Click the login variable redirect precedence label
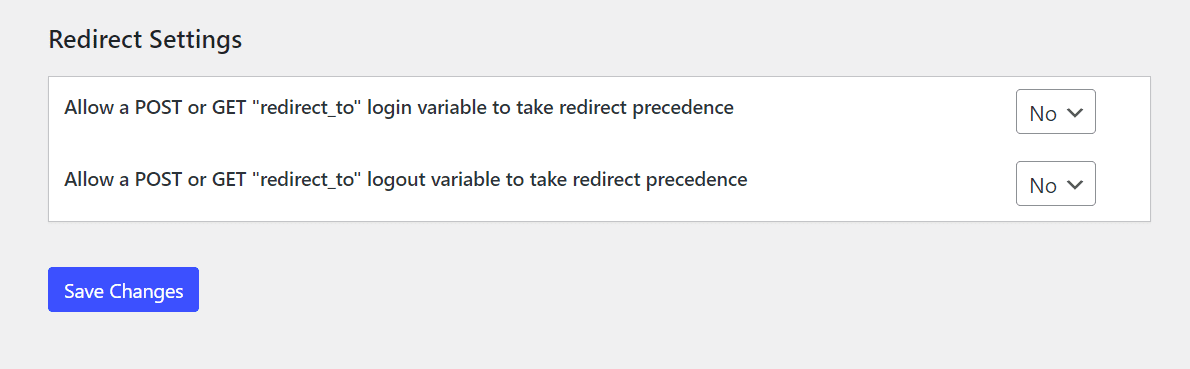1190x369 pixels. [x=398, y=108]
